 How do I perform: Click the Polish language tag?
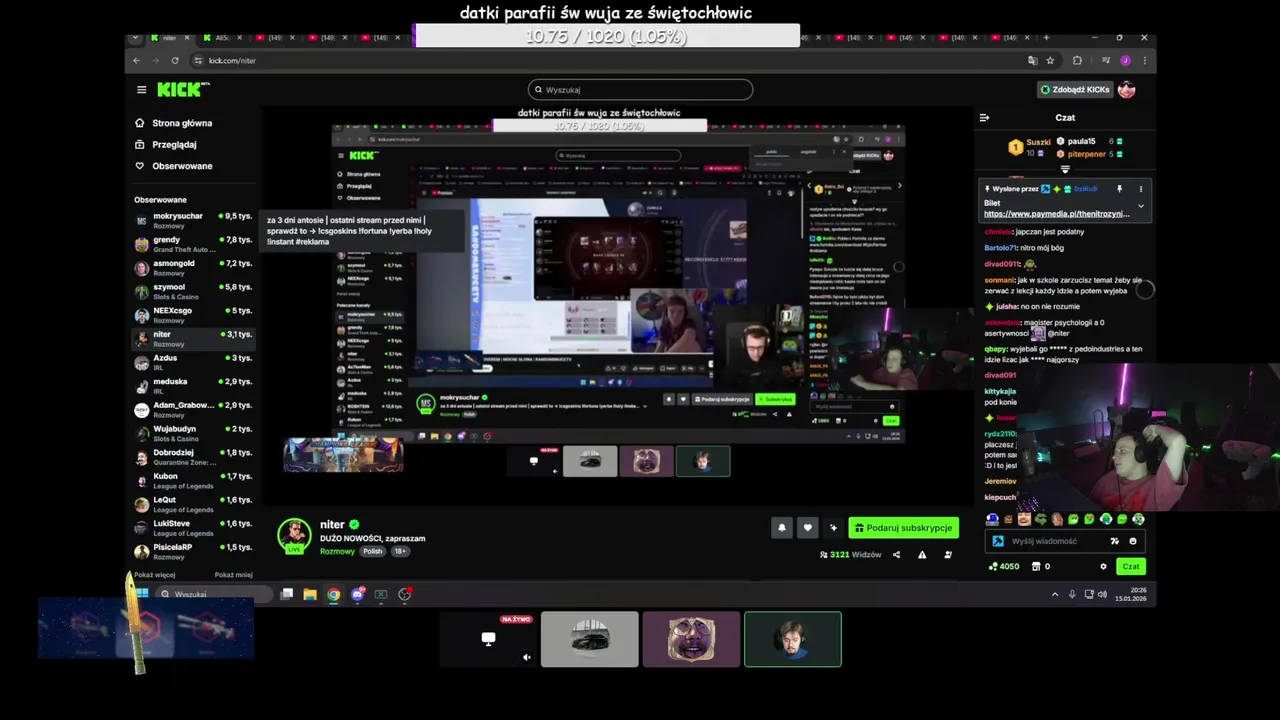[373, 551]
